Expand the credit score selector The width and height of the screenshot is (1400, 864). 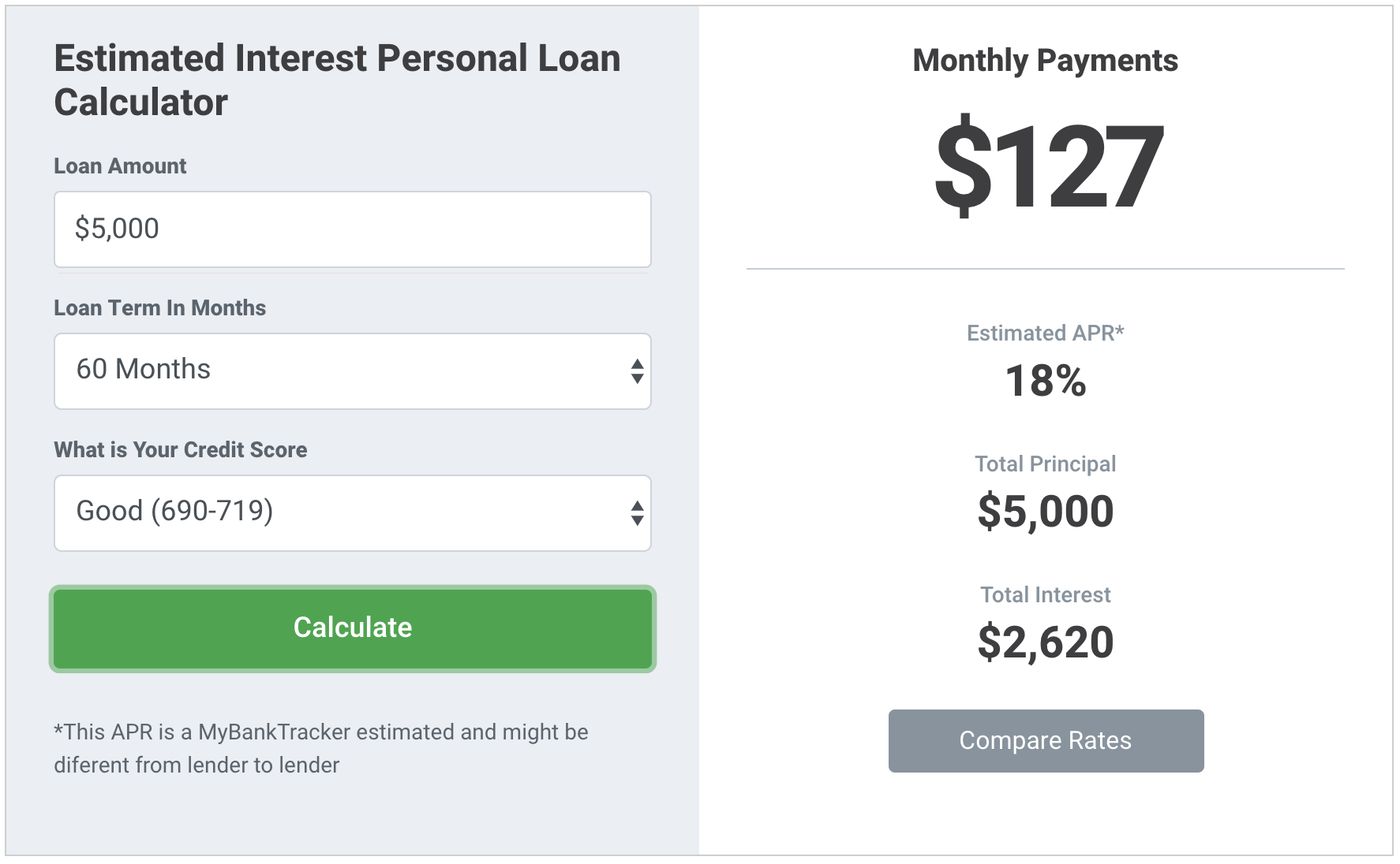click(352, 512)
